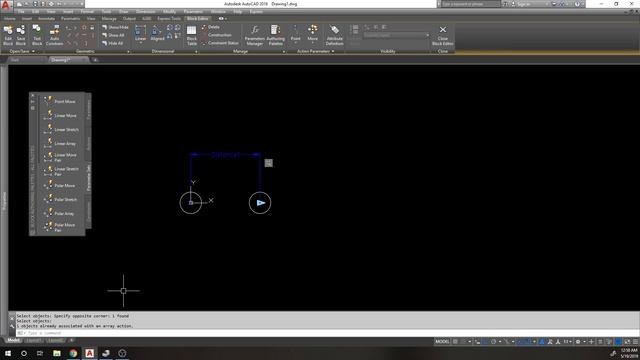Add a new drawing tab
Screen dimensions: 640x360
(x=95, y=60)
